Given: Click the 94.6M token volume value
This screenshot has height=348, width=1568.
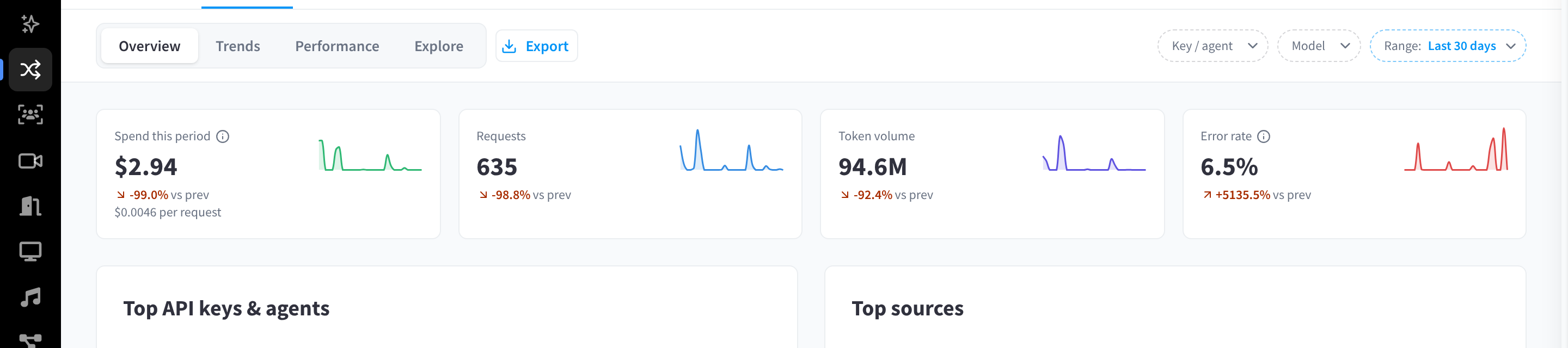Looking at the screenshot, I should (x=872, y=167).
